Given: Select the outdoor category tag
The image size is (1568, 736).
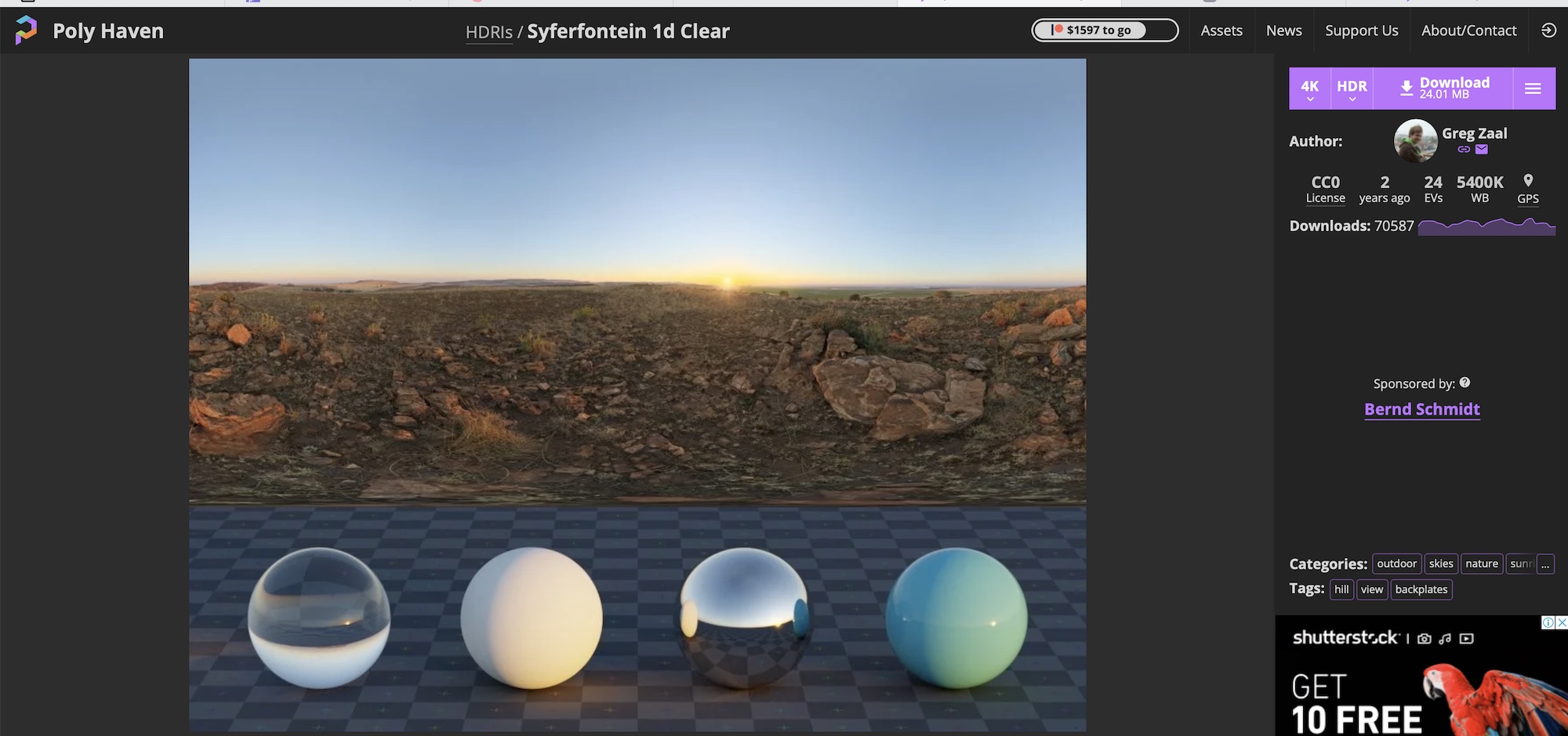Looking at the screenshot, I should point(1396,564).
